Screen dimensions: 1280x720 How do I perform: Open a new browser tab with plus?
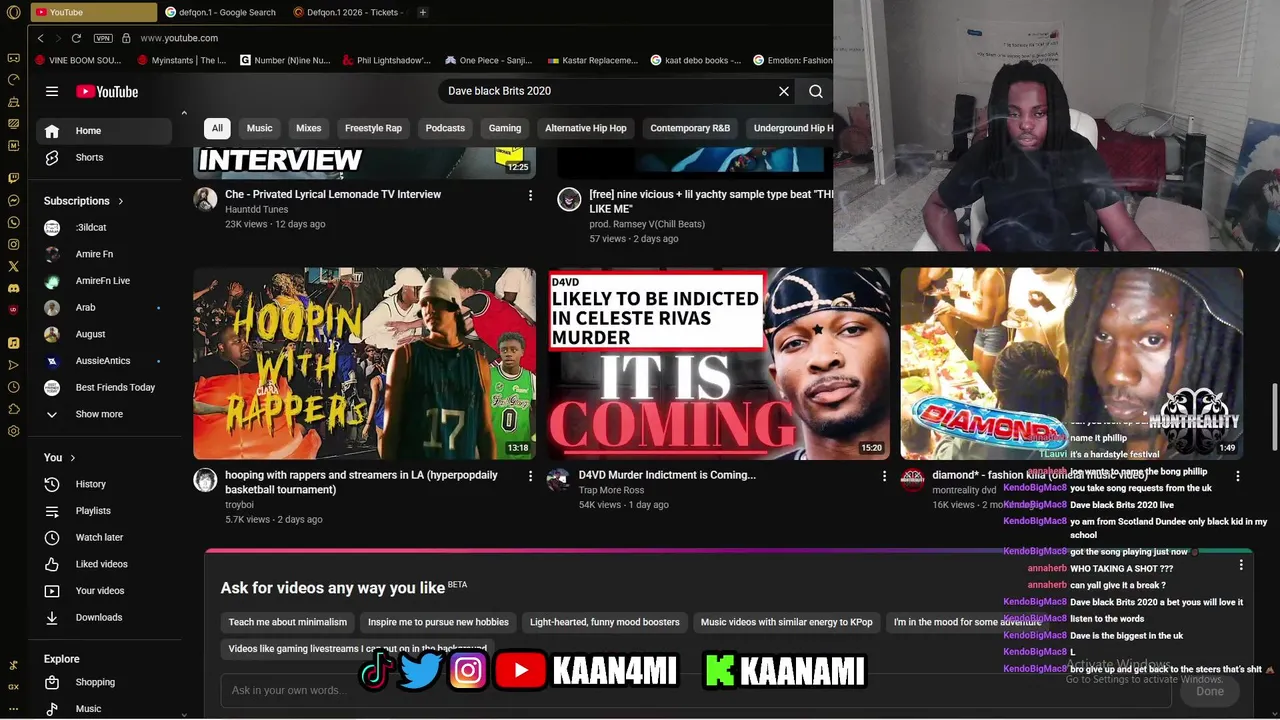[x=423, y=12]
